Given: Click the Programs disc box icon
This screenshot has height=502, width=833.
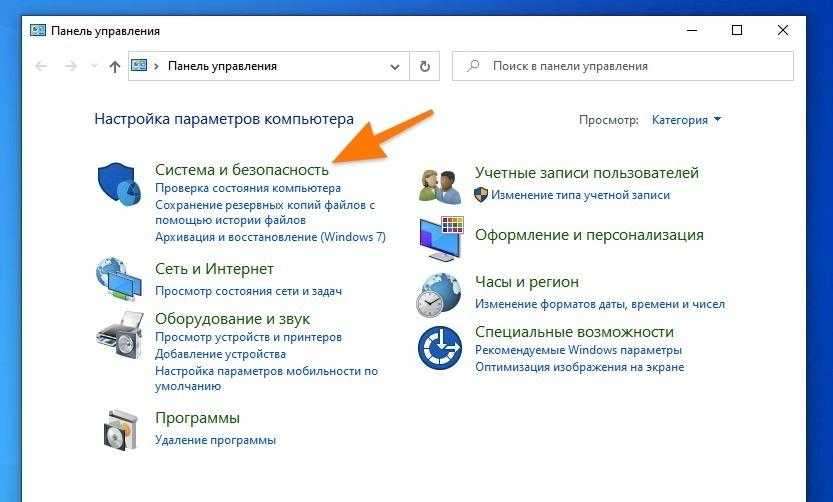Looking at the screenshot, I should pyautogui.click(x=119, y=428).
